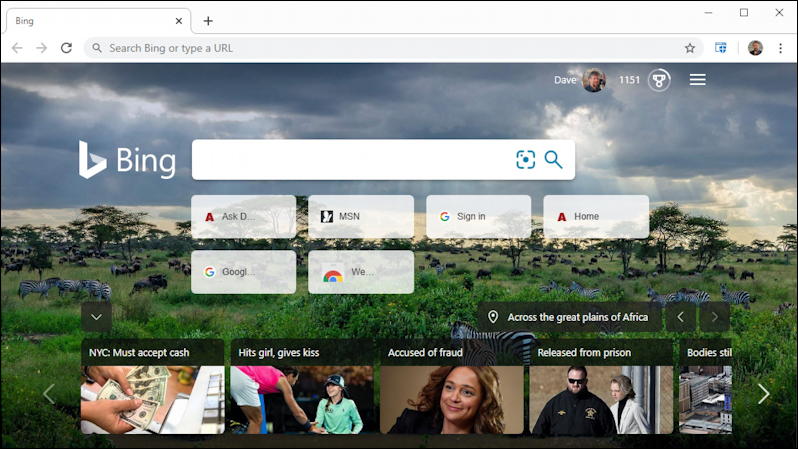Screen dimensions: 798x449
Task: Open the 1151 rewards points
Action: point(629,80)
